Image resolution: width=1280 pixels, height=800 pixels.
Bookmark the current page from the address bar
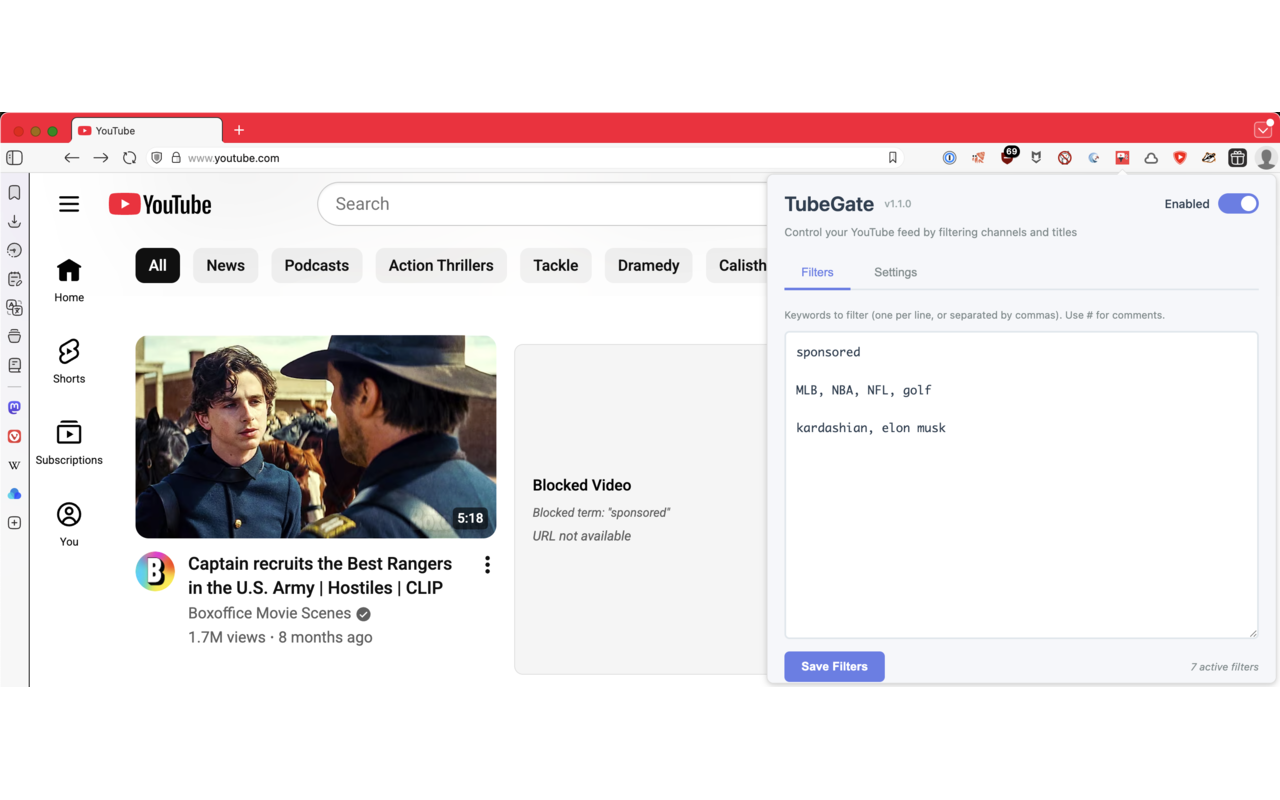892,158
